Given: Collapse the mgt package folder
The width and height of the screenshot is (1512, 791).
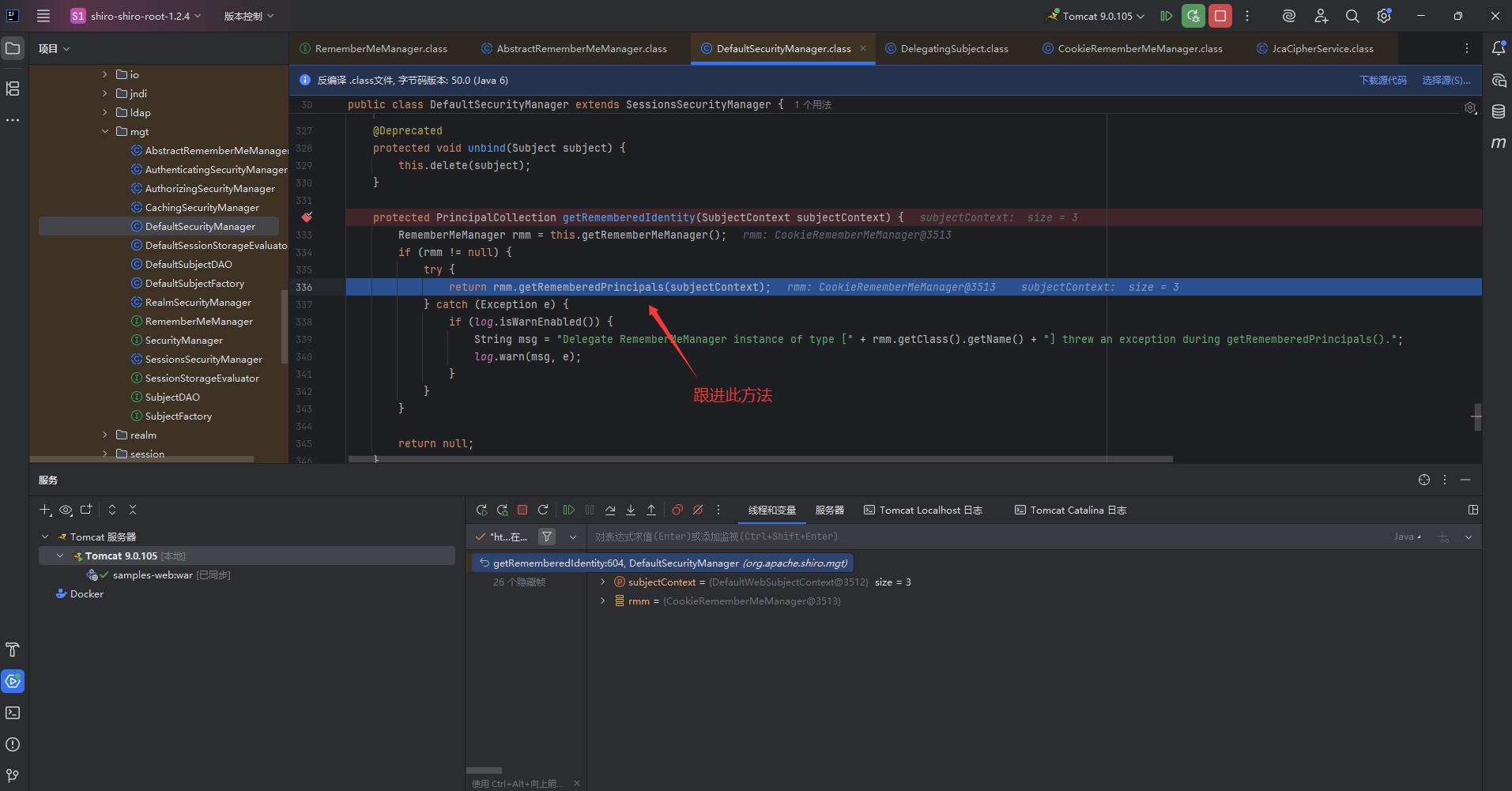Looking at the screenshot, I should [x=105, y=132].
